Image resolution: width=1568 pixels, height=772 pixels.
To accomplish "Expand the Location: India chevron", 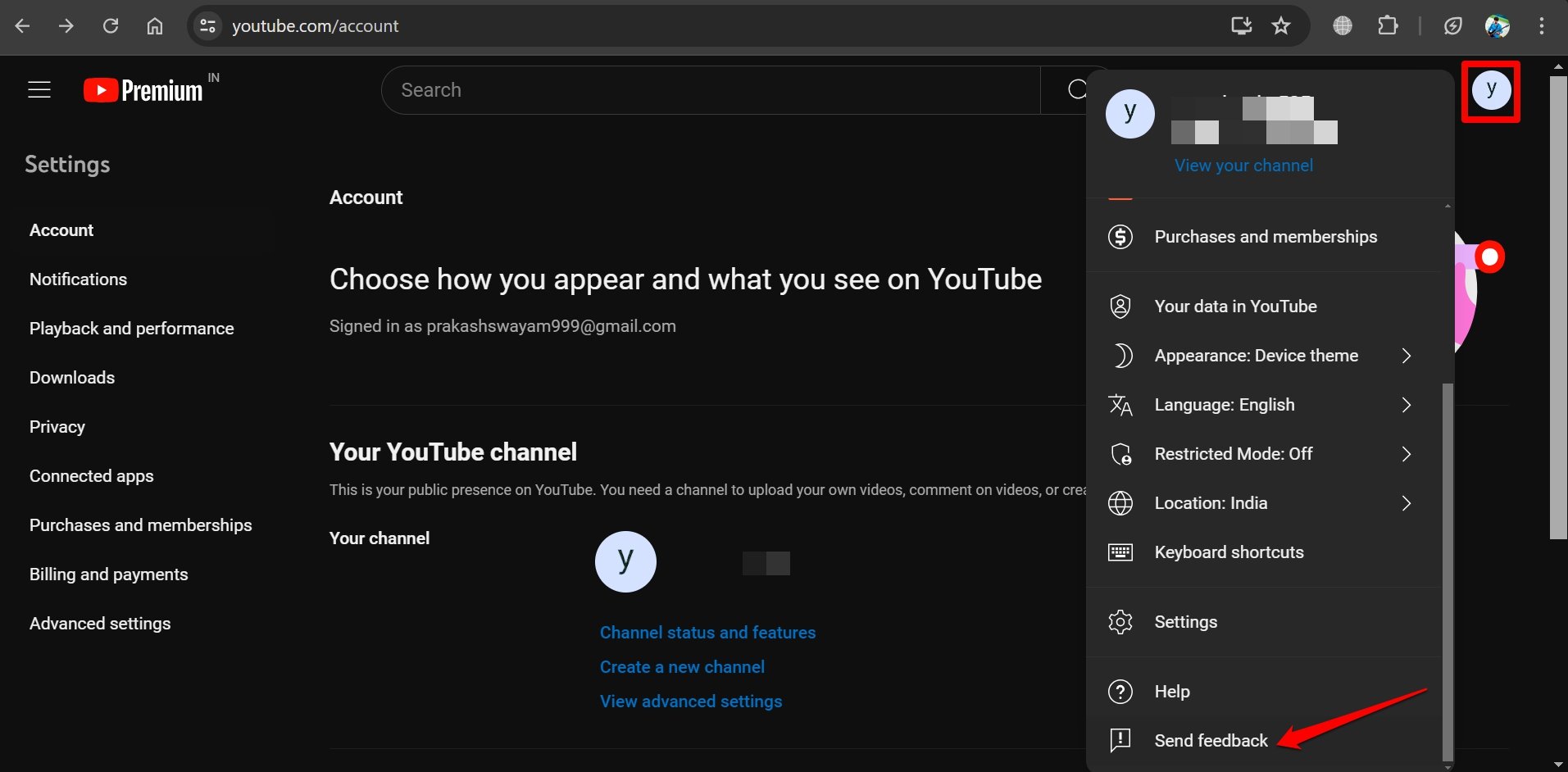I will 1407,503.
